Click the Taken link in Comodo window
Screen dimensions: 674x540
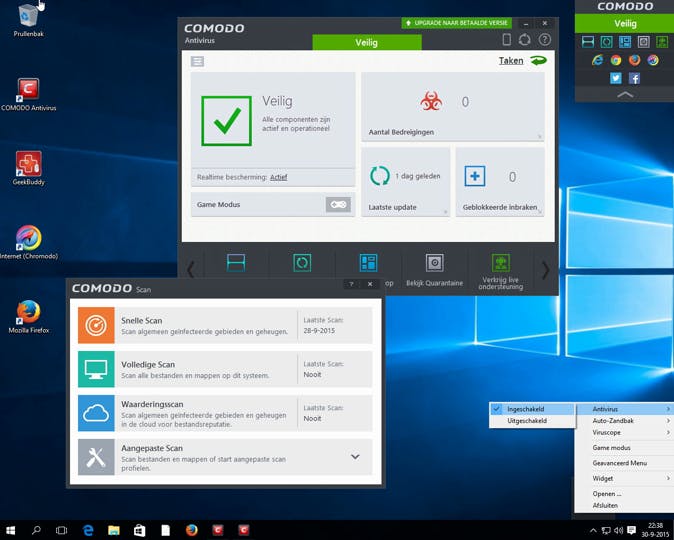tap(511, 61)
